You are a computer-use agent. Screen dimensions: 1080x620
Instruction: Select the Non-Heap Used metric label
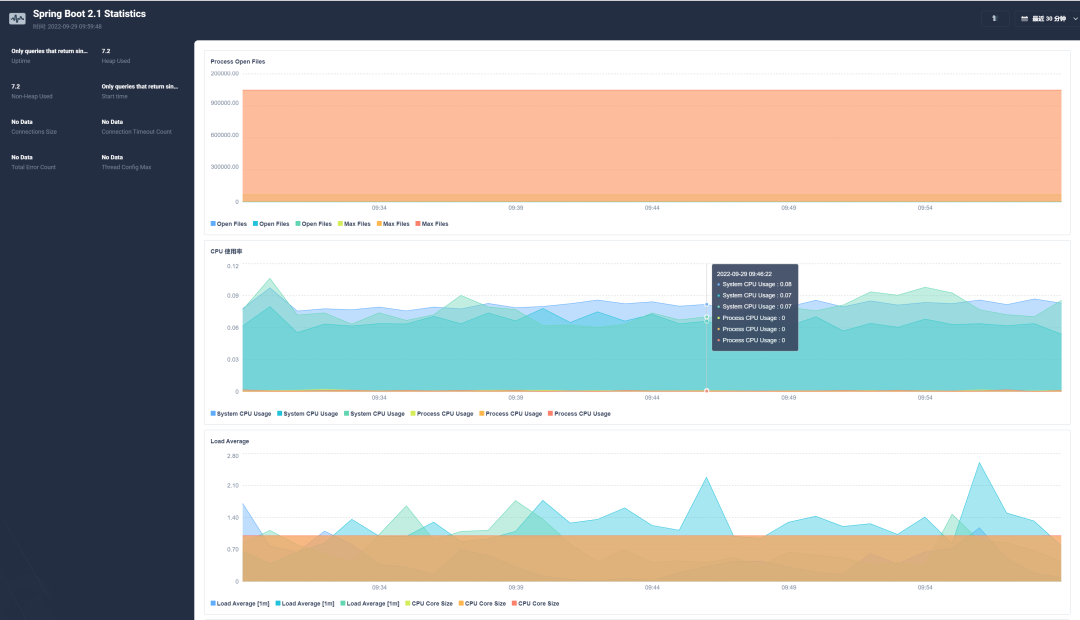click(32, 96)
